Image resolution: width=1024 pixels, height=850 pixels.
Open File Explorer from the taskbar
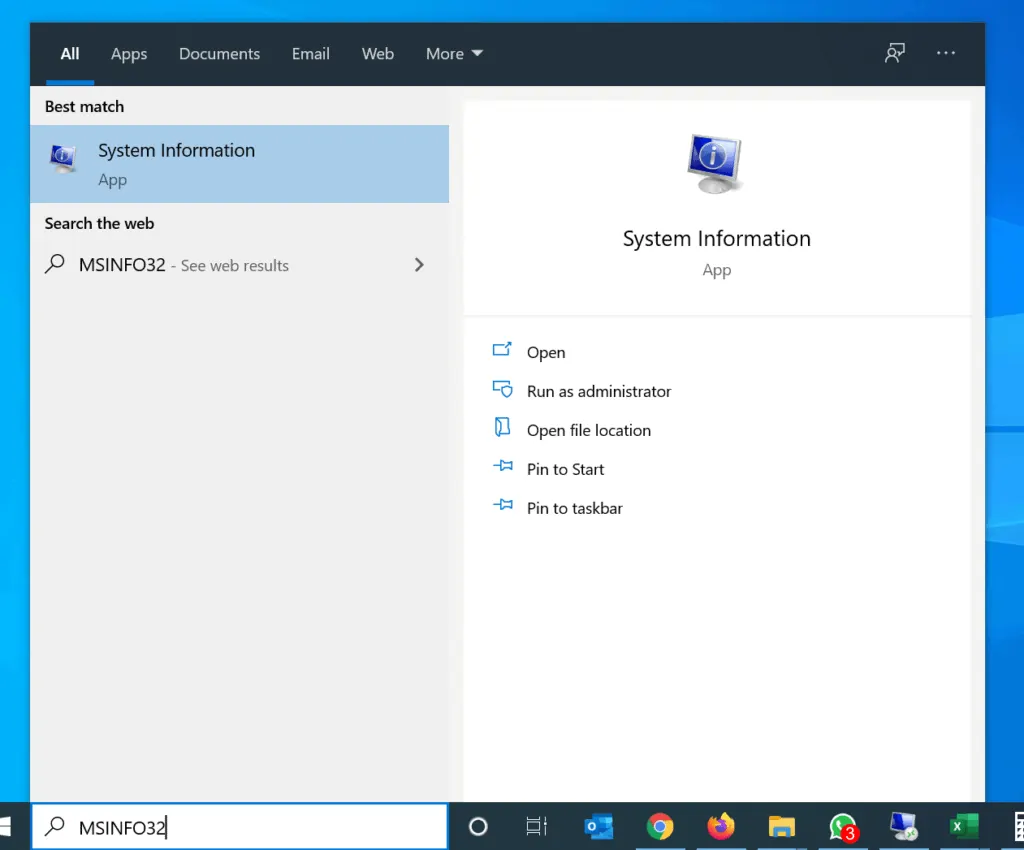[781, 827]
